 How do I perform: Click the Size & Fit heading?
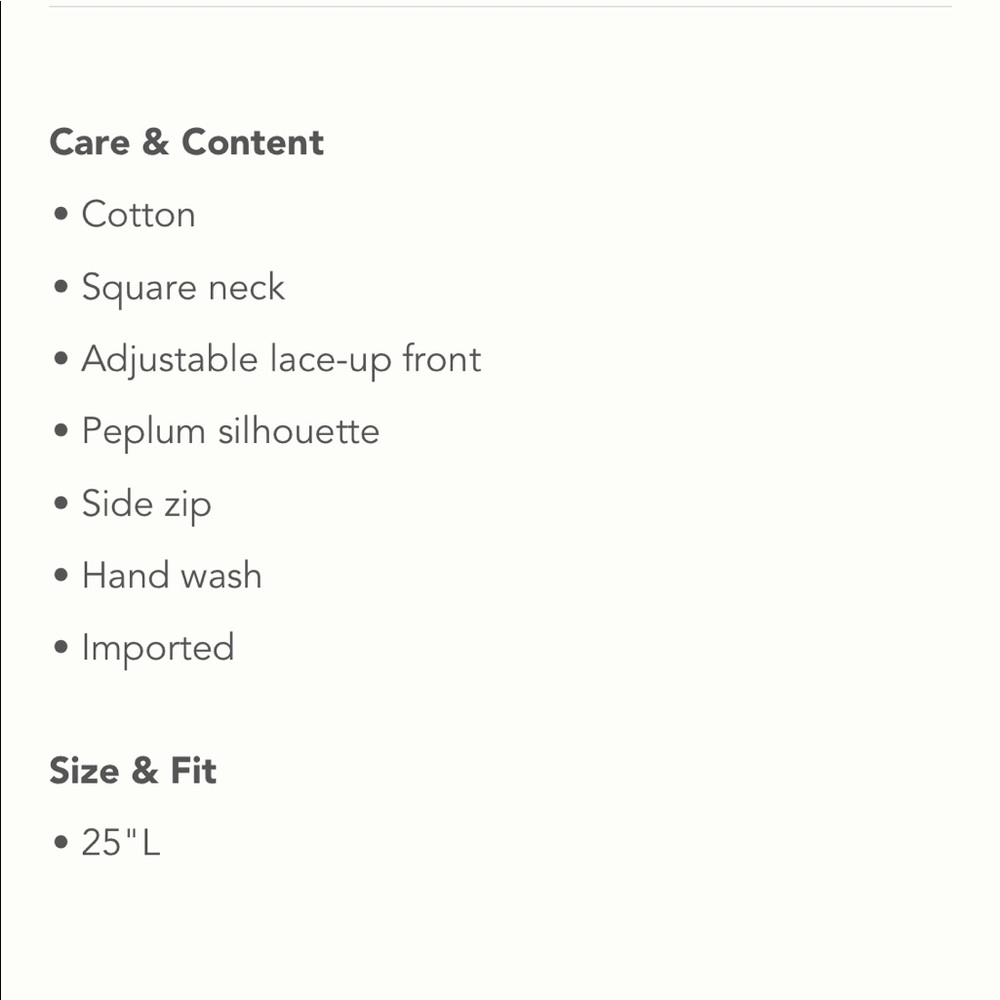pos(133,770)
